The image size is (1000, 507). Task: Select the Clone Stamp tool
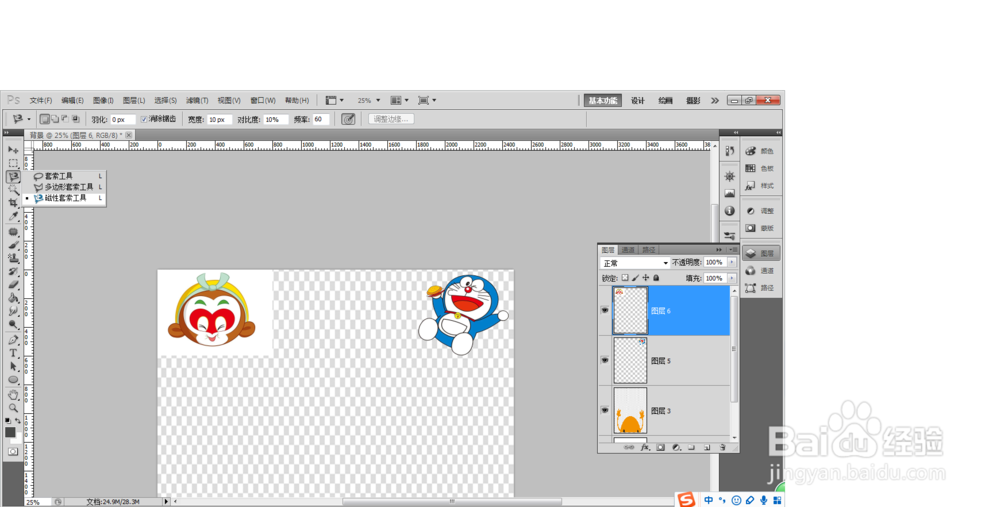click(x=13, y=258)
